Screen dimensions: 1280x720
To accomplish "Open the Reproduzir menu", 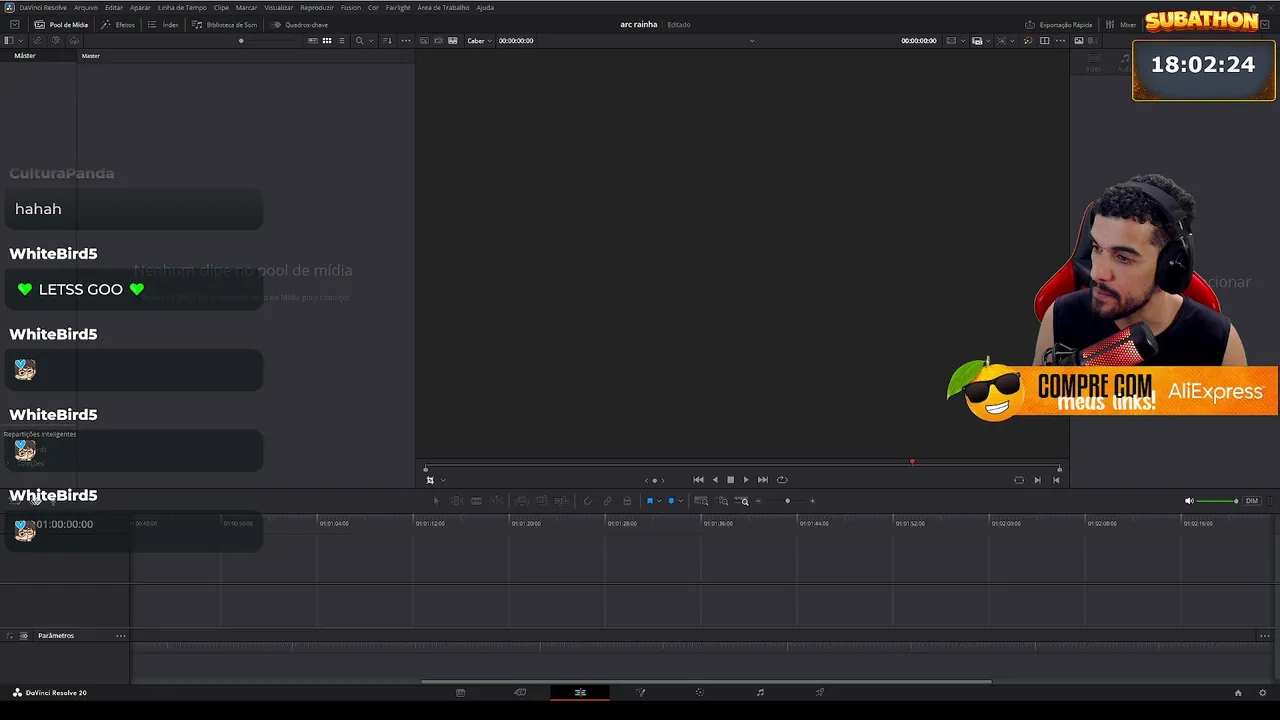I will click(317, 7).
